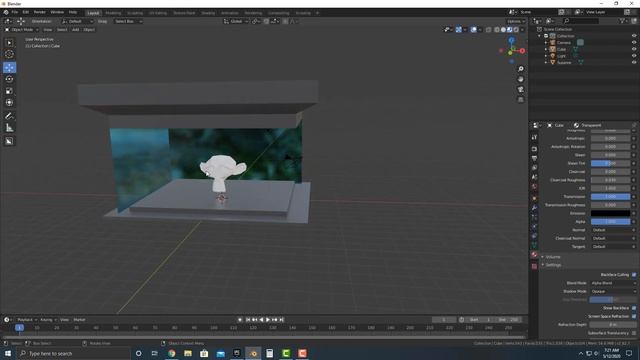640x360 pixels.
Task: Hide the Suzanne object in outliner
Action: [x=634, y=62]
